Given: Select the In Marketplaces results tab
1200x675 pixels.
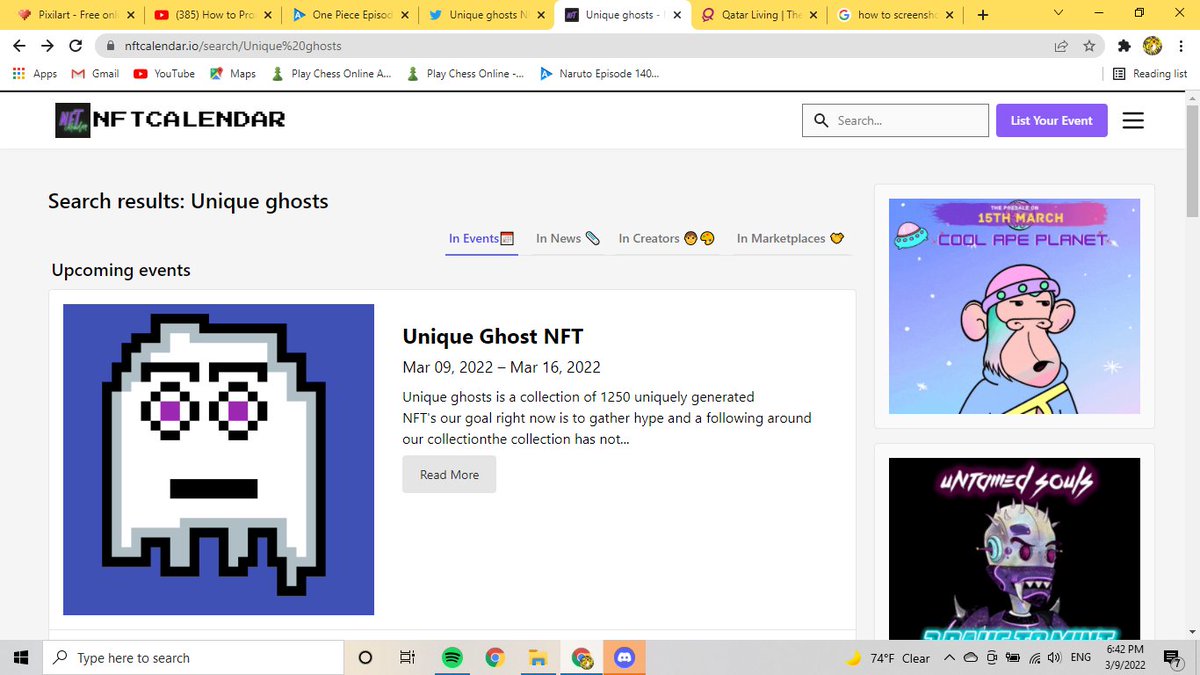Looking at the screenshot, I should pyautogui.click(x=791, y=238).
